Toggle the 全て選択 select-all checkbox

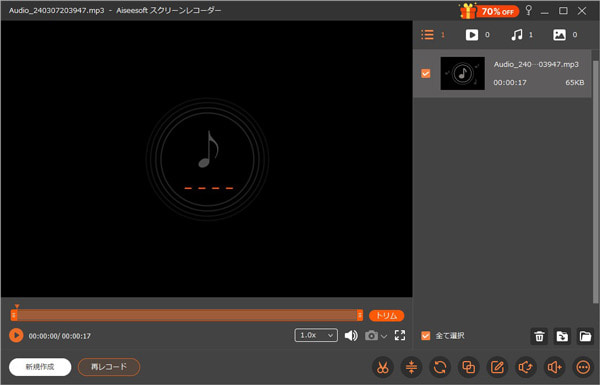point(426,336)
